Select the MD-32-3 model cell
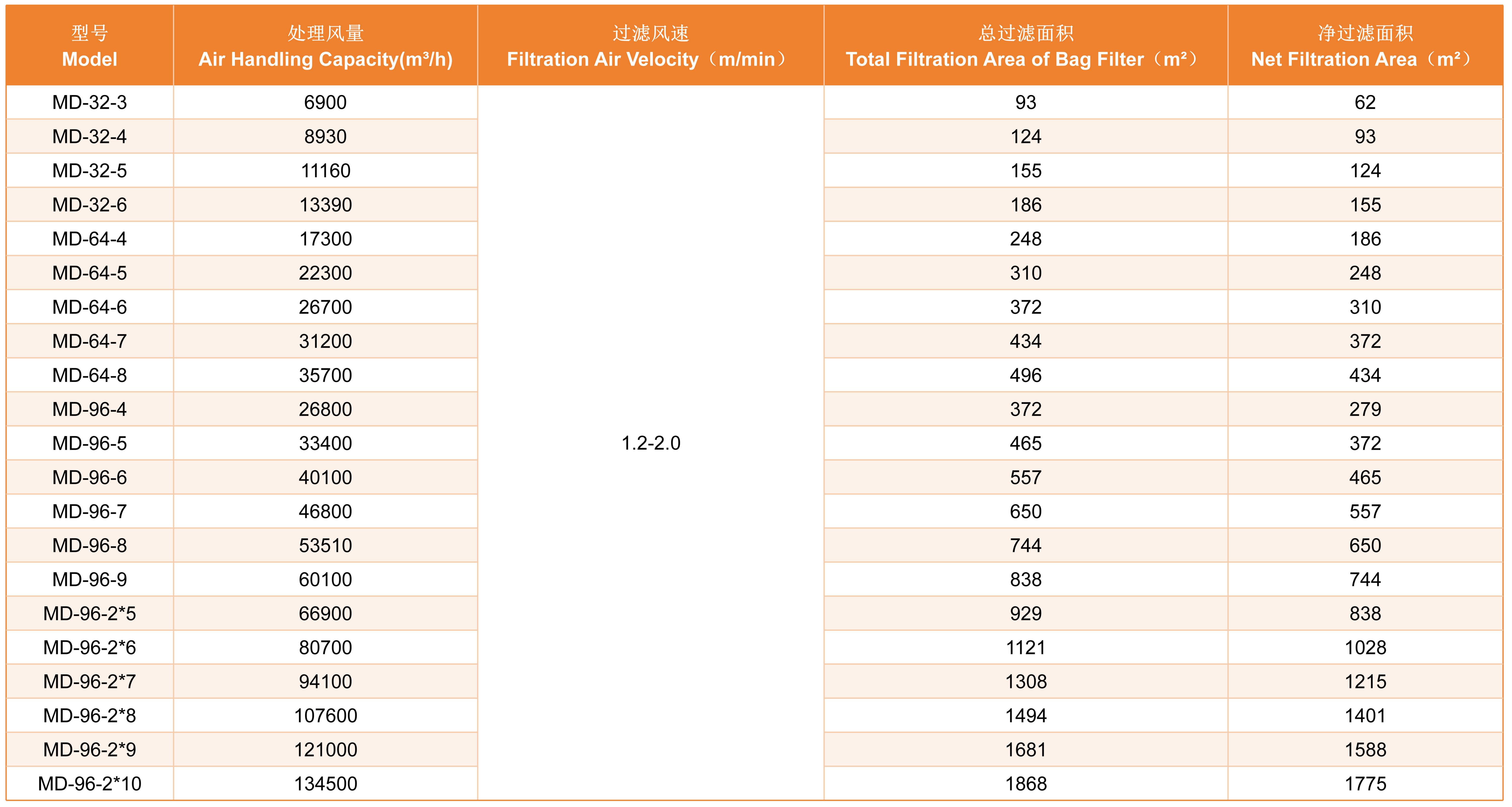This screenshot has width=1512, height=807. (89, 102)
